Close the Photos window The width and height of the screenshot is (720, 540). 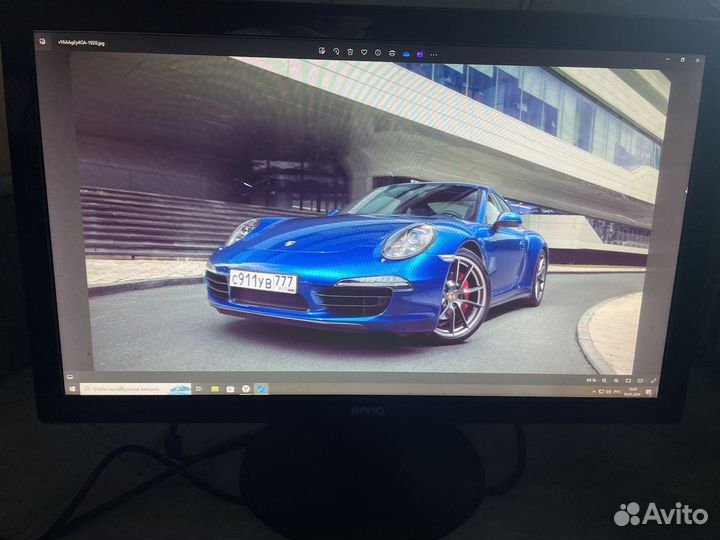(698, 60)
